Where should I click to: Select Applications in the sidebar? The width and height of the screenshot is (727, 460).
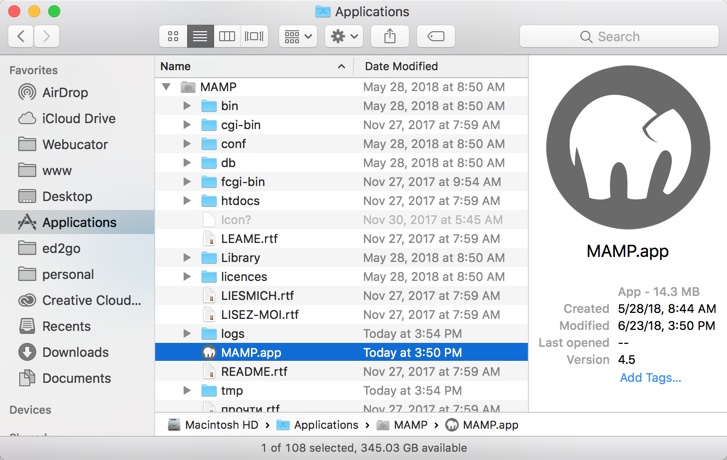pos(77,222)
